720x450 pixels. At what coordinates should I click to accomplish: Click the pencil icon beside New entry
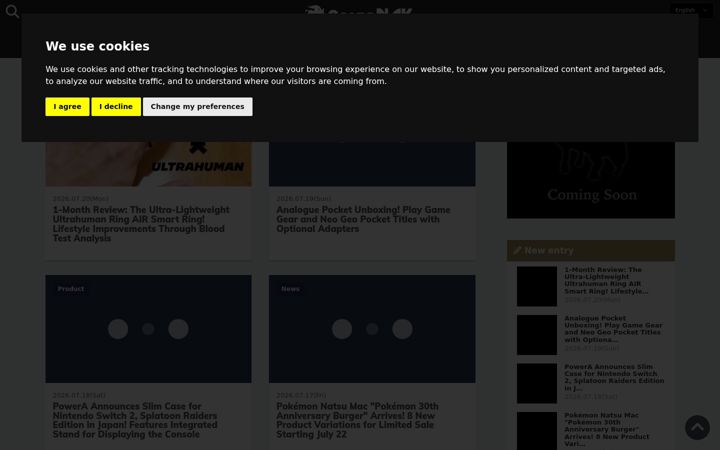[x=518, y=250]
